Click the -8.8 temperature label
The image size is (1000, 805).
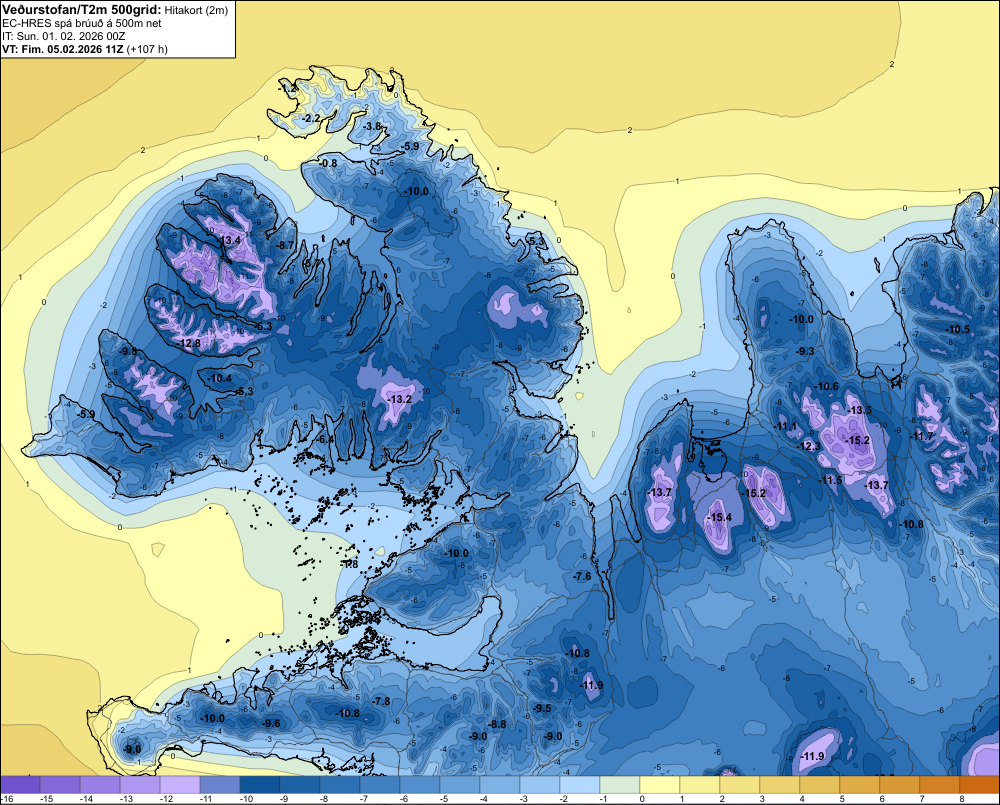(497, 724)
